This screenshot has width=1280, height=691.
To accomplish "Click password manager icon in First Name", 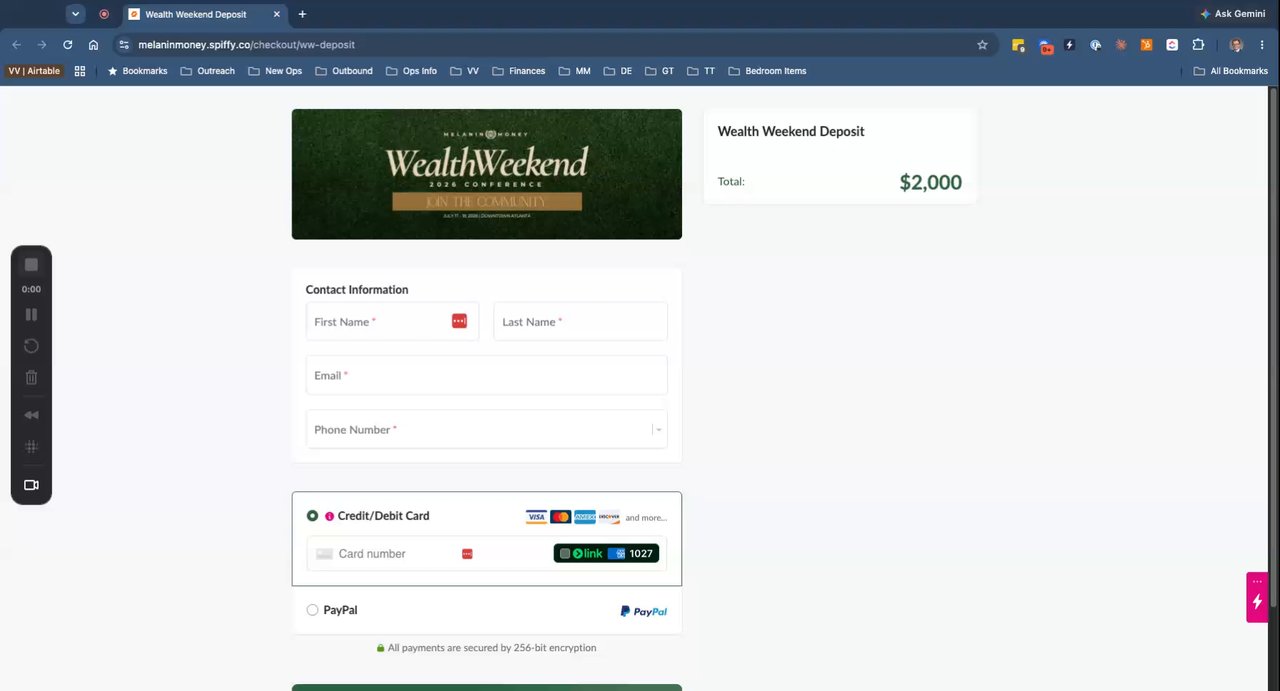I will click(459, 321).
